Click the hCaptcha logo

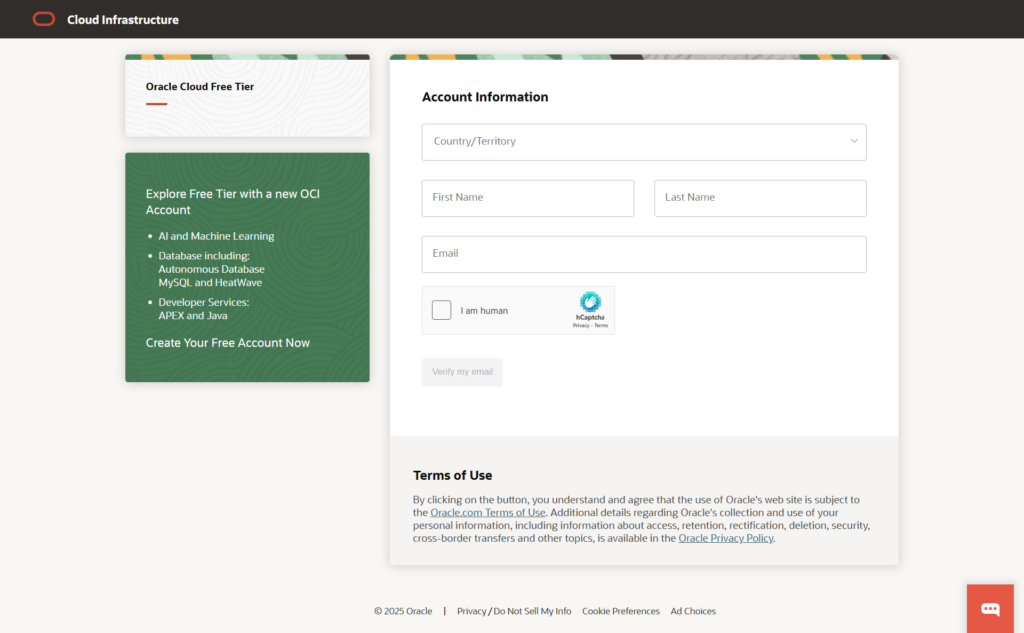click(x=590, y=302)
